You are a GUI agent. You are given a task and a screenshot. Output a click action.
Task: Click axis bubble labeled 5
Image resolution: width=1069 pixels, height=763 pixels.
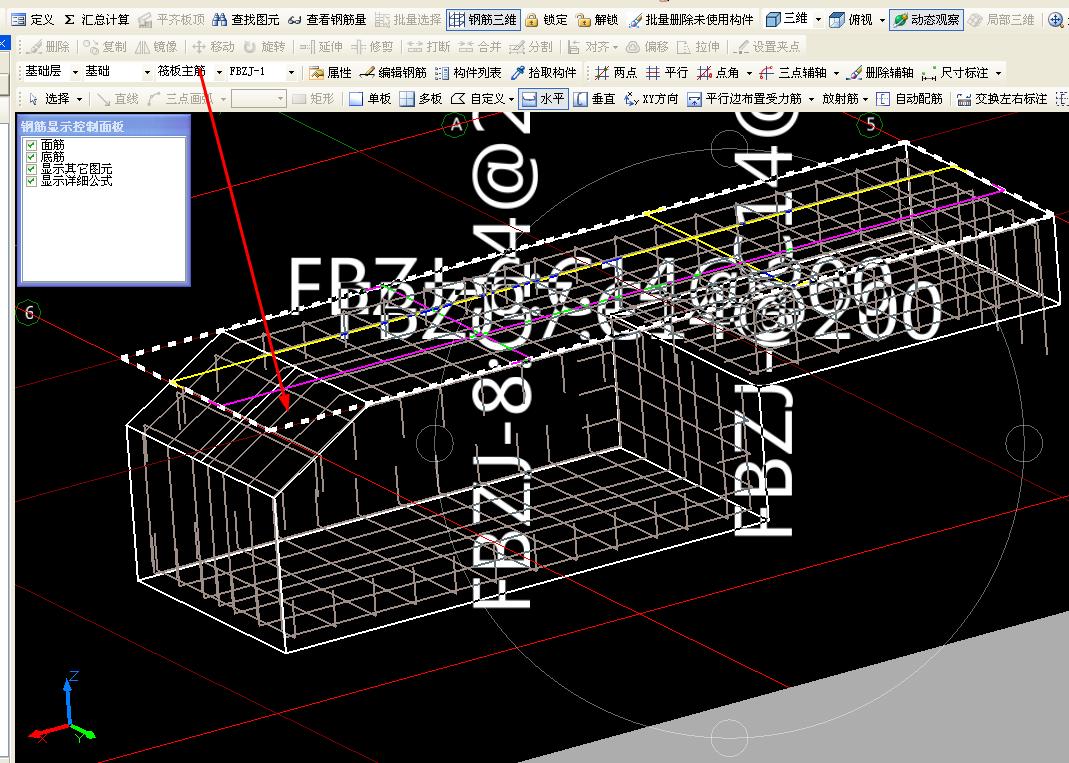[x=870, y=124]
